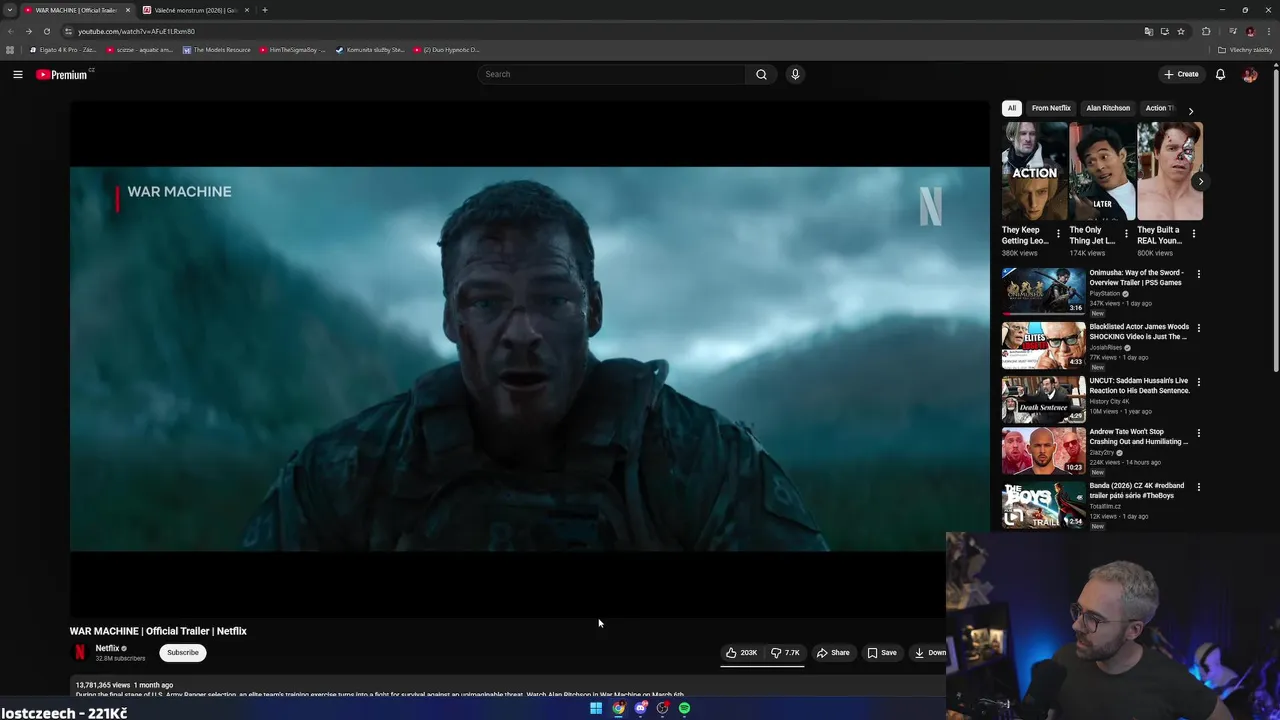Select the All filter chip
This screenshot has width=1280, height=720.
tap(1012, 108)
